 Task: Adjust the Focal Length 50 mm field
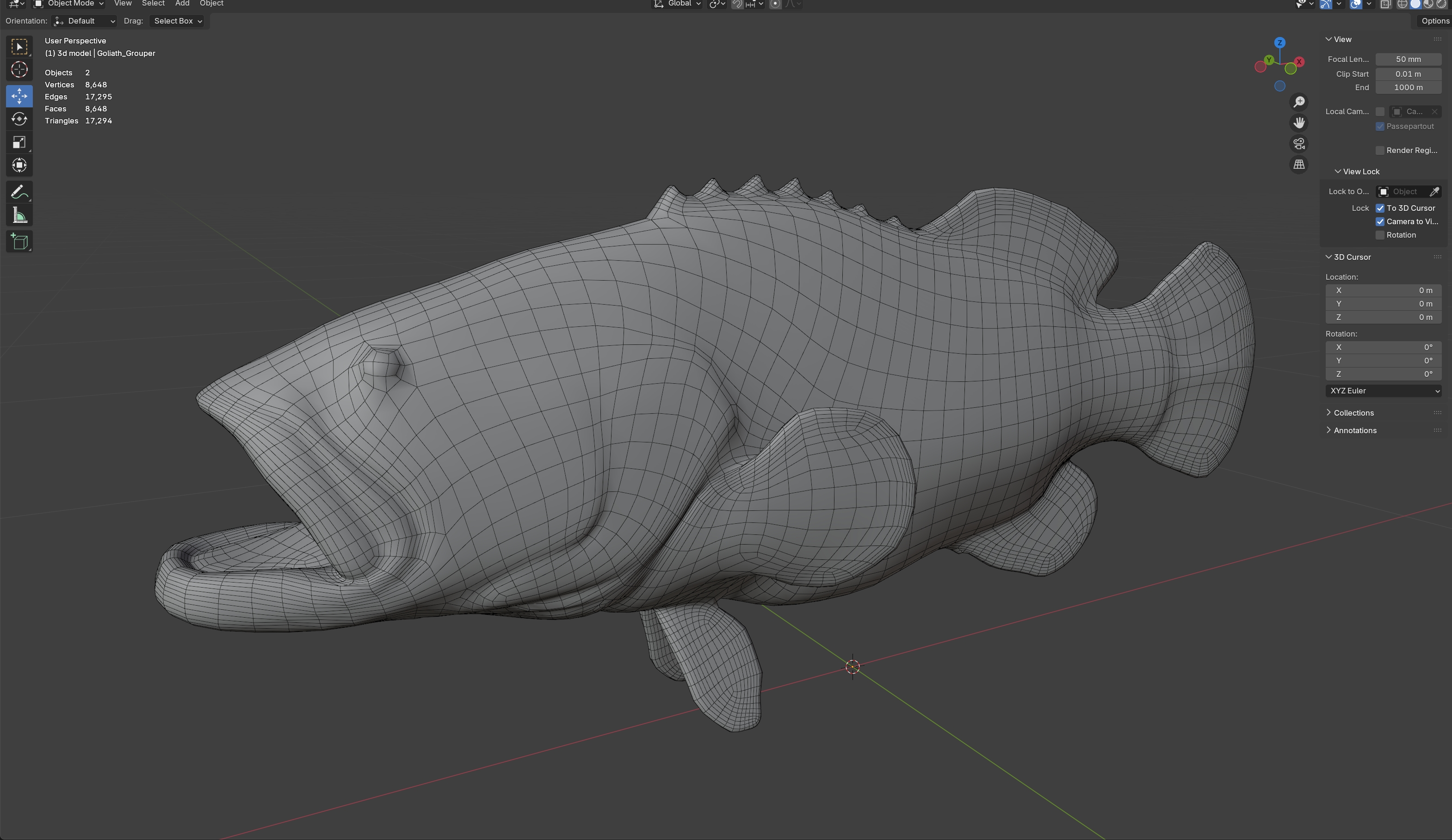tap(1408, 59)
